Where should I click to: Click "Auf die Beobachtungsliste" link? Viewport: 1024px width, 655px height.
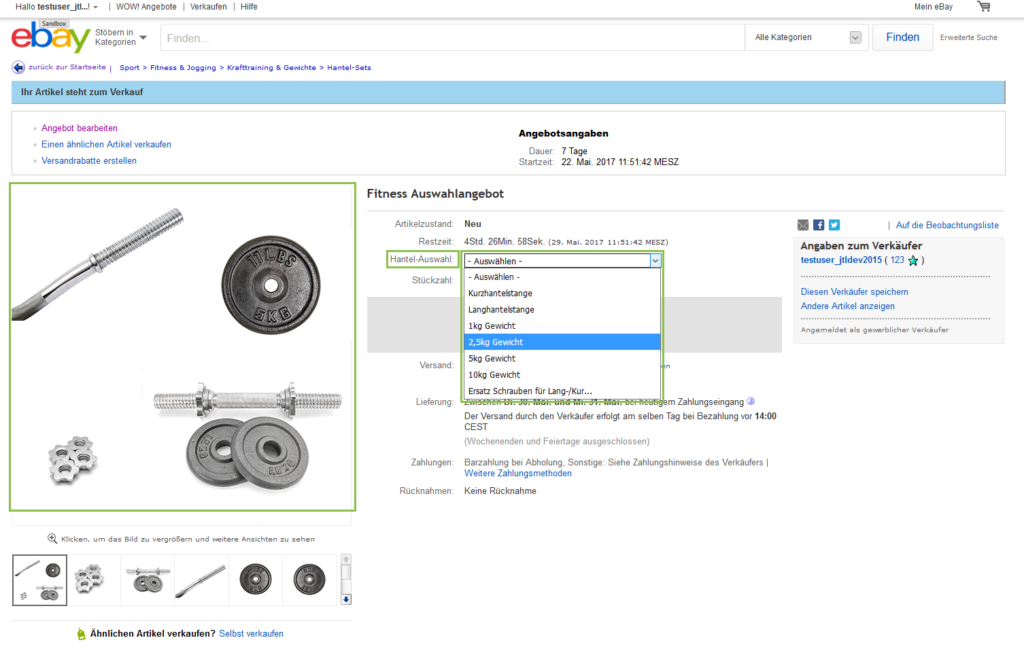(946, 225)
